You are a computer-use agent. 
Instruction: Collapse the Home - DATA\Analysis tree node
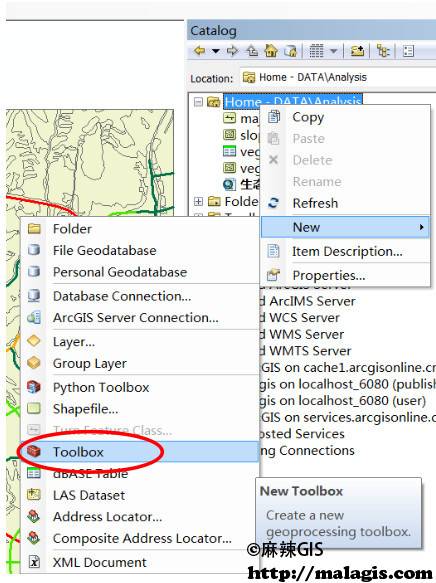199,102
